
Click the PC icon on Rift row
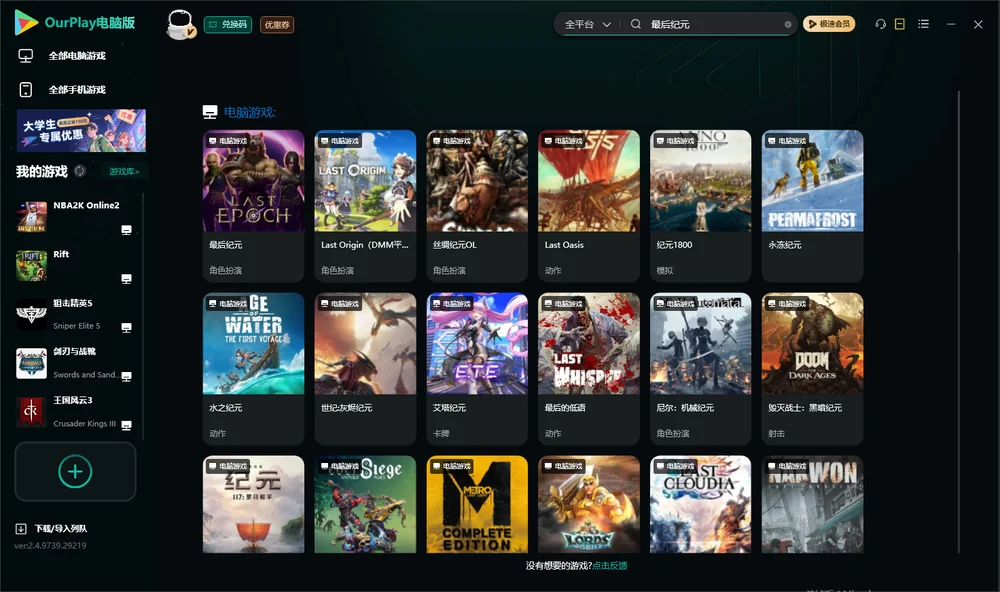126,279
